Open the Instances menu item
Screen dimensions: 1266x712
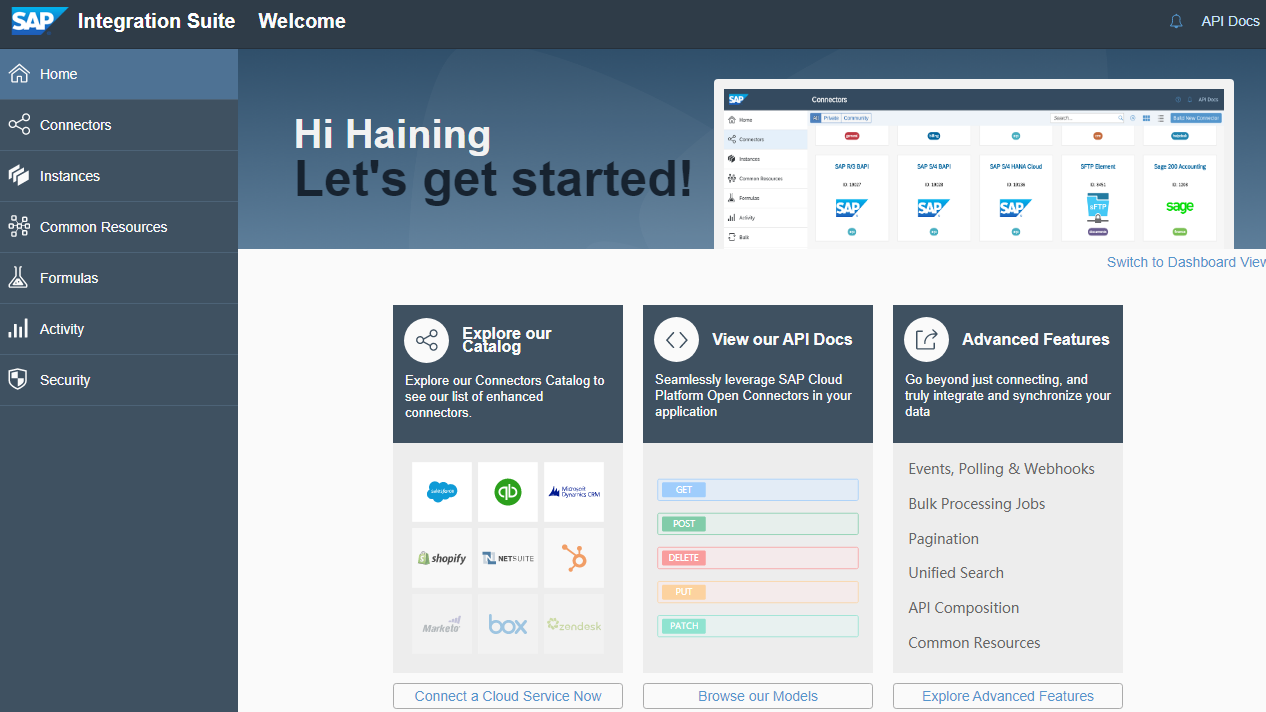tap(119, 176)
